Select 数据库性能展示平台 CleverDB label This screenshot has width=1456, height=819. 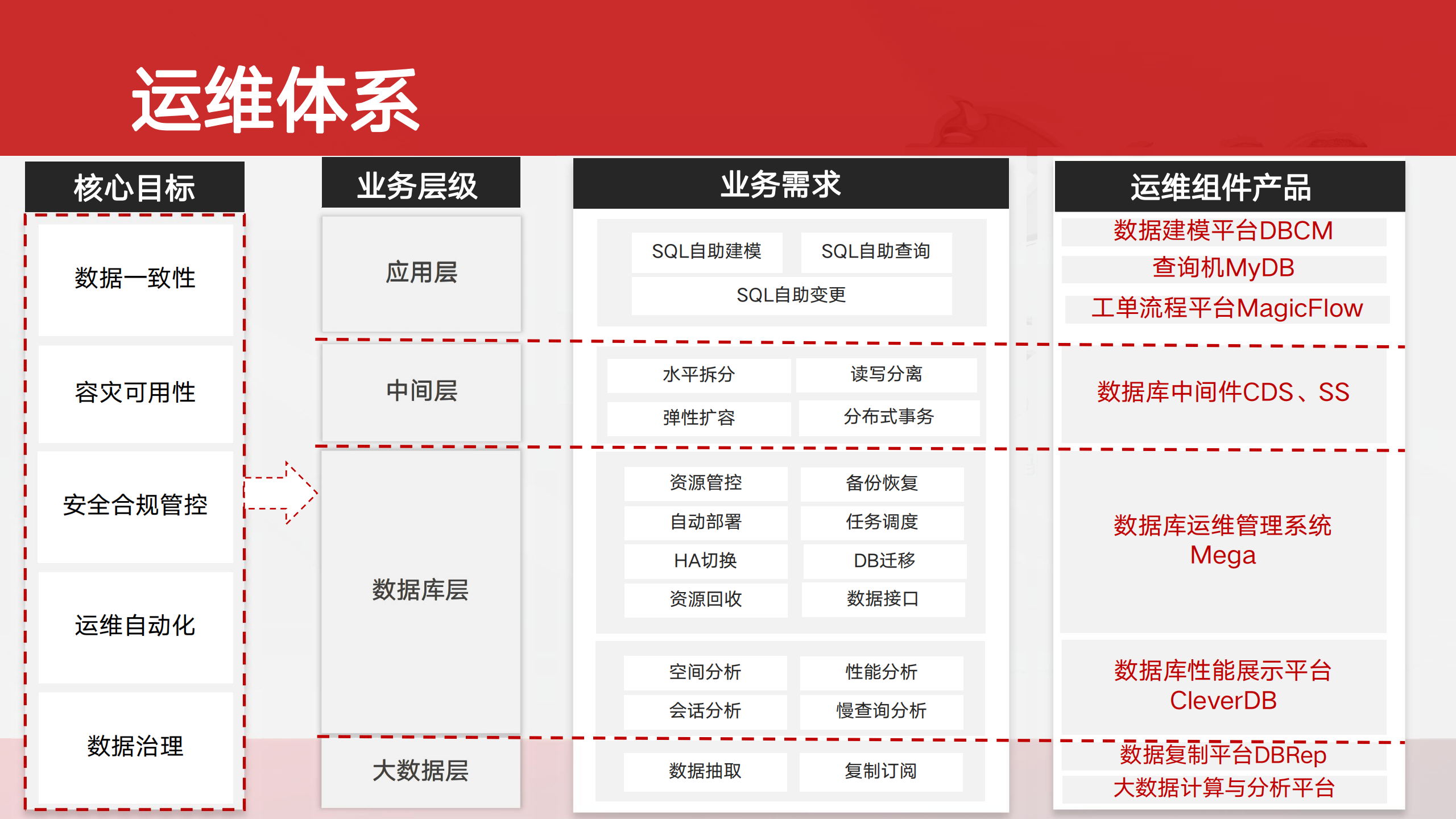click(x=1224, y=686)
